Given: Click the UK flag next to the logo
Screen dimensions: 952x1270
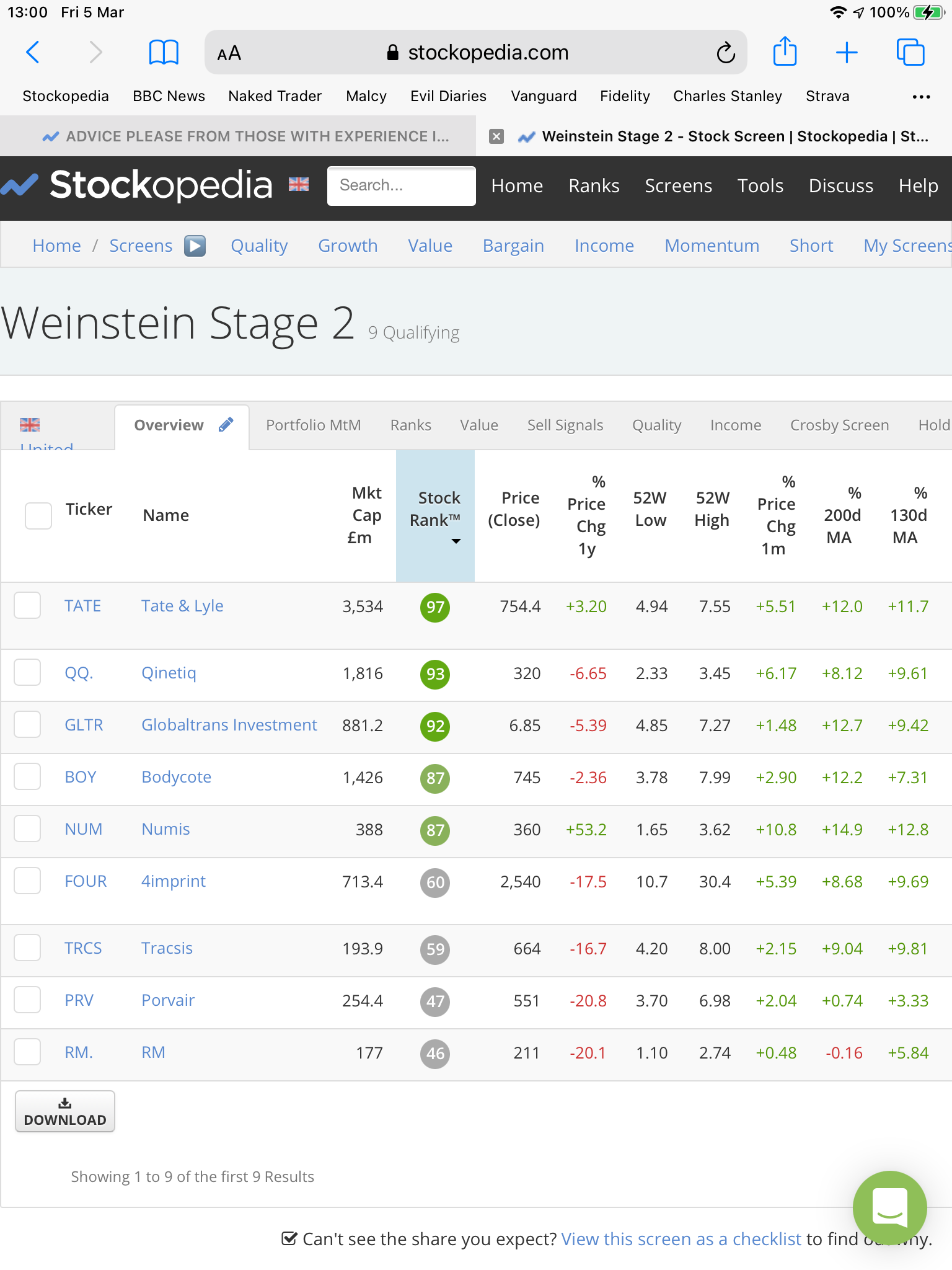Looking at the screenshot, I should pyautogui.click(x=299, y=184).
